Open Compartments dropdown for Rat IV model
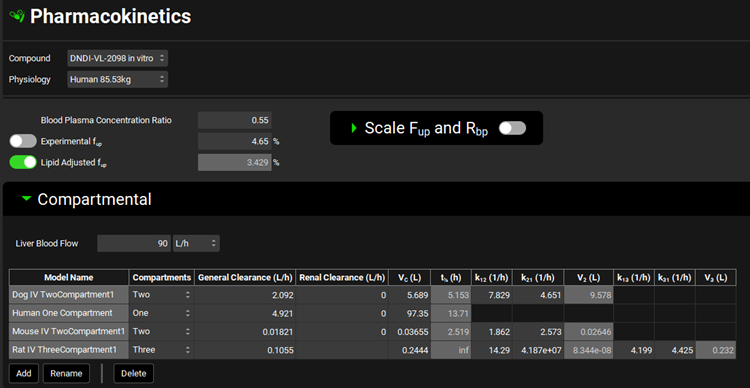Image resolution: width=750 pixels, height=388 pixels. coord(162,350)
